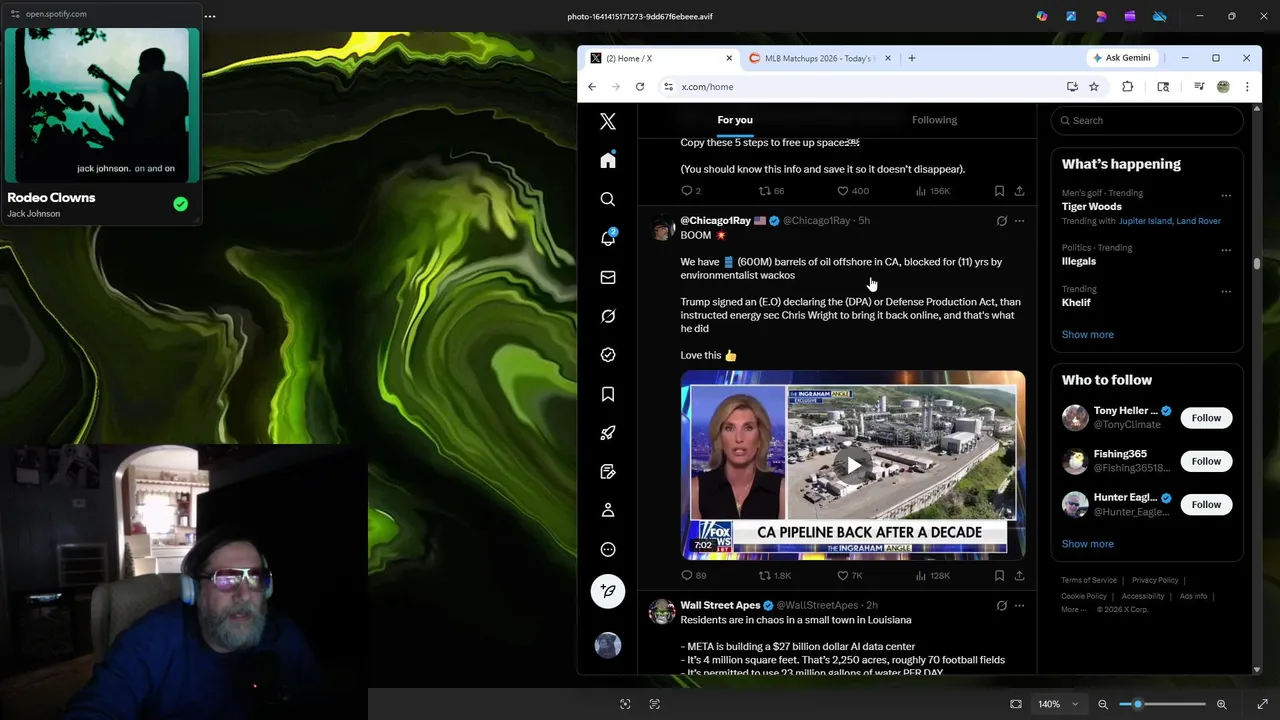This screenshot has height=720, width=1280.
Task: Share the post with 156K views
Action: pos(1019,191)
